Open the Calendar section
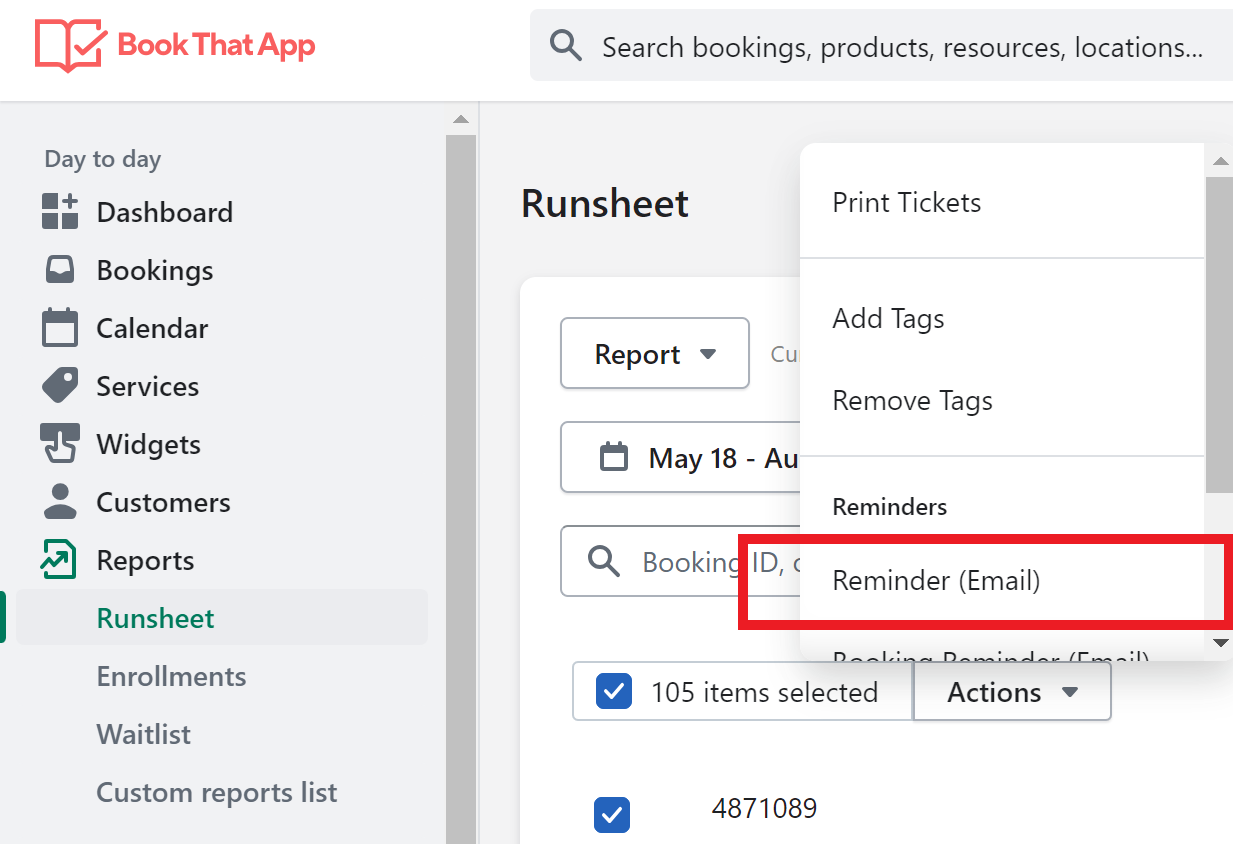The height and width of the screenshot is (844, 1233). click(x=152, y=328)
